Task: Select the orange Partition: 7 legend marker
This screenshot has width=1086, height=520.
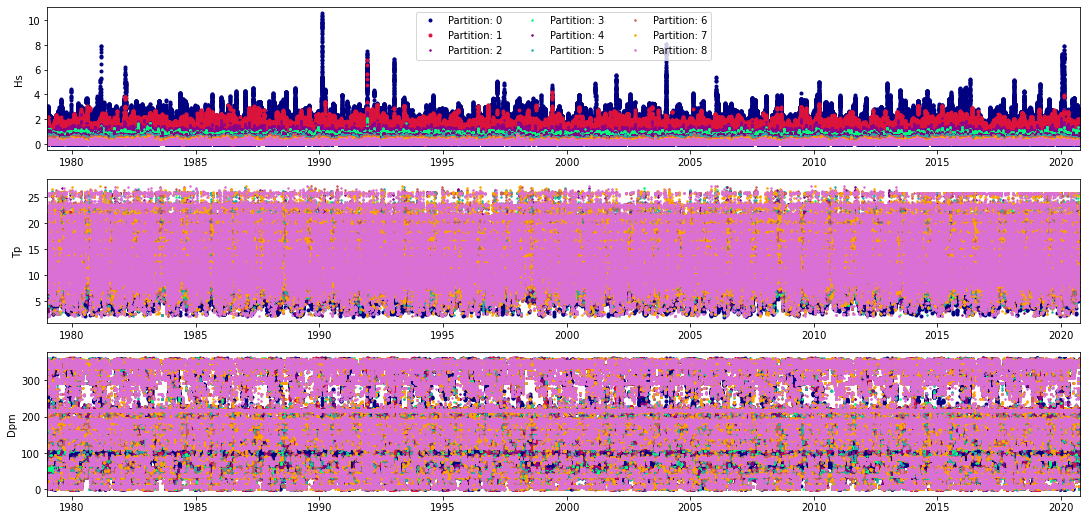Action: coord(635,35)
